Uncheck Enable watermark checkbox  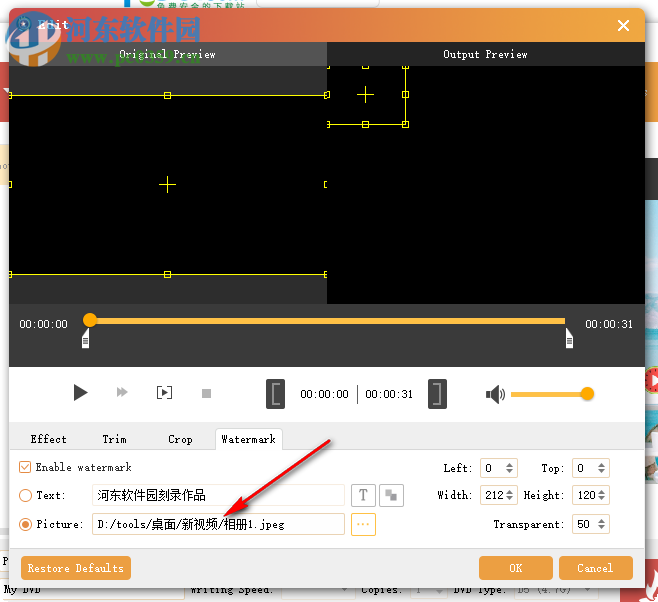click(25, 467)
